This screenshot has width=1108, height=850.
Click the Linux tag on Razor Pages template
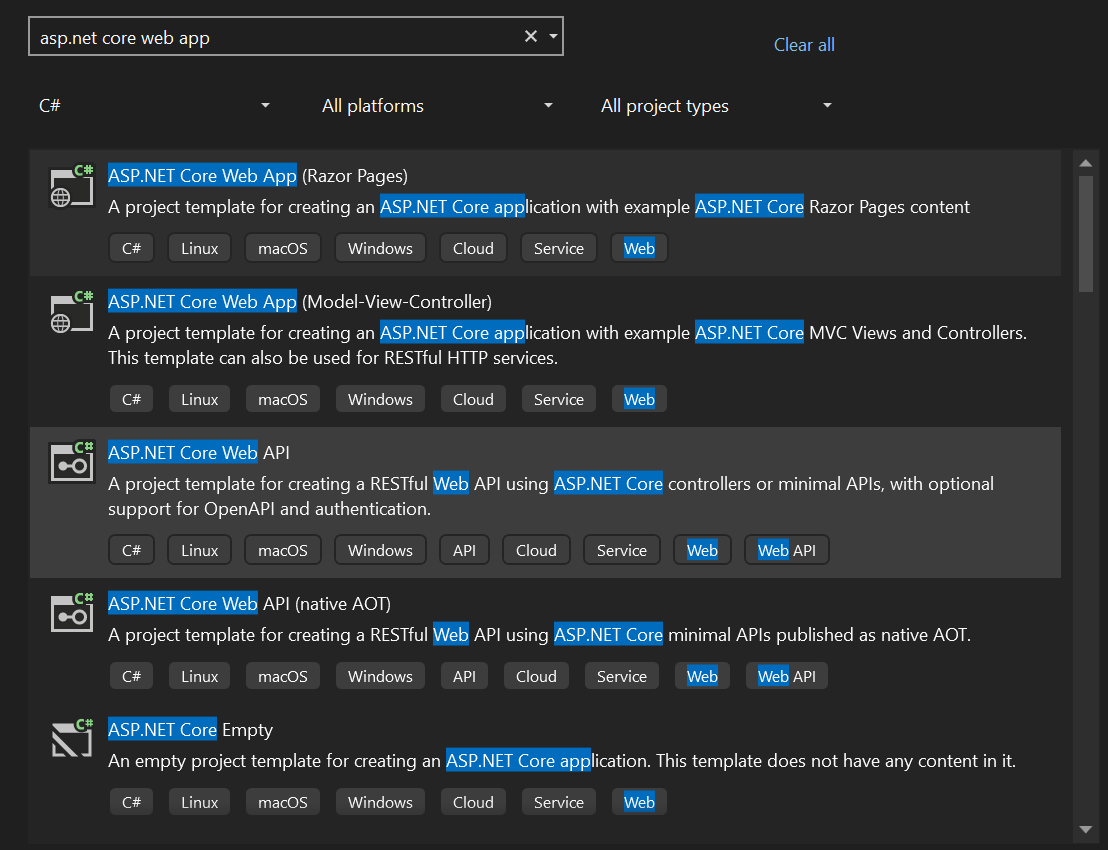tap(199, 248)
